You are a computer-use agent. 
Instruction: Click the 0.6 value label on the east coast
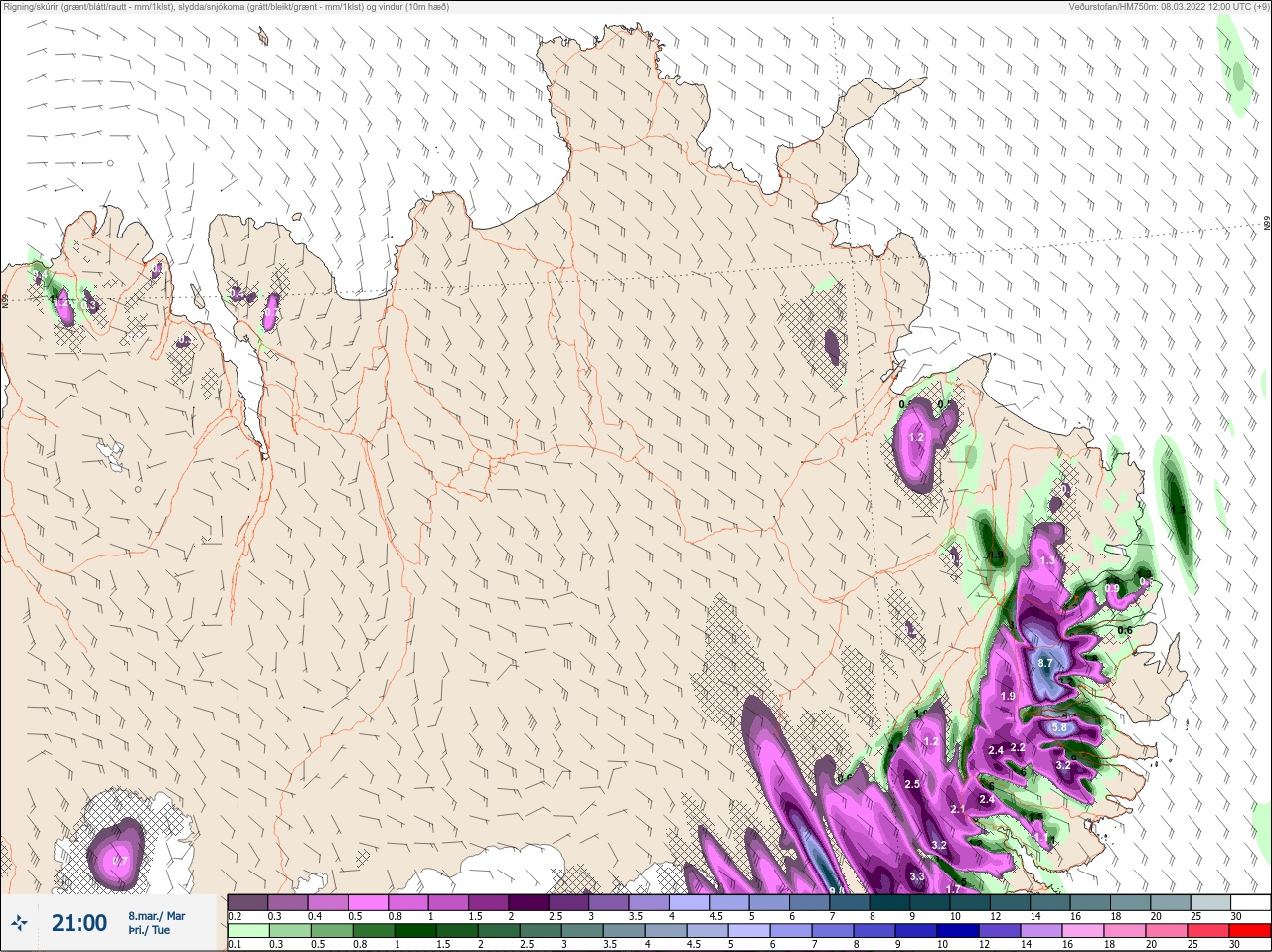click(x=1125, y=630)
